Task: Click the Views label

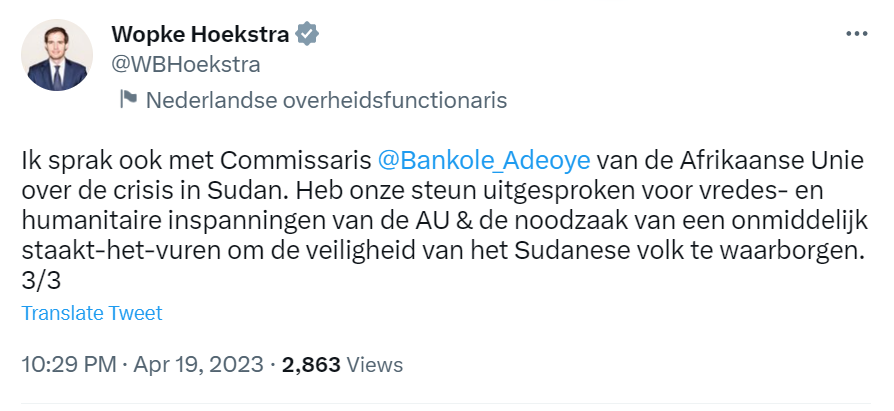Action: [x=376, y=364]
